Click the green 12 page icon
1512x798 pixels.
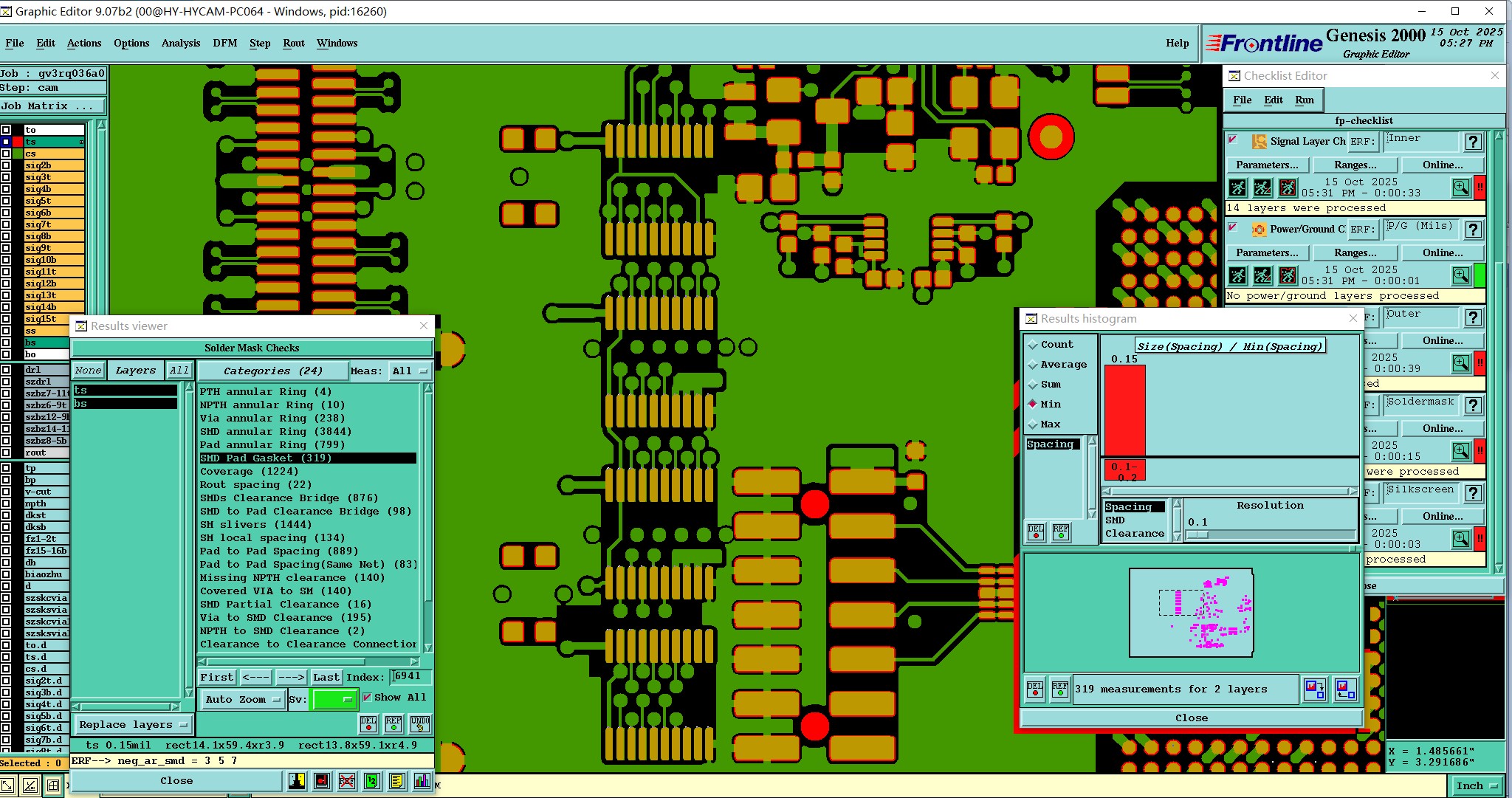(371, 781)
